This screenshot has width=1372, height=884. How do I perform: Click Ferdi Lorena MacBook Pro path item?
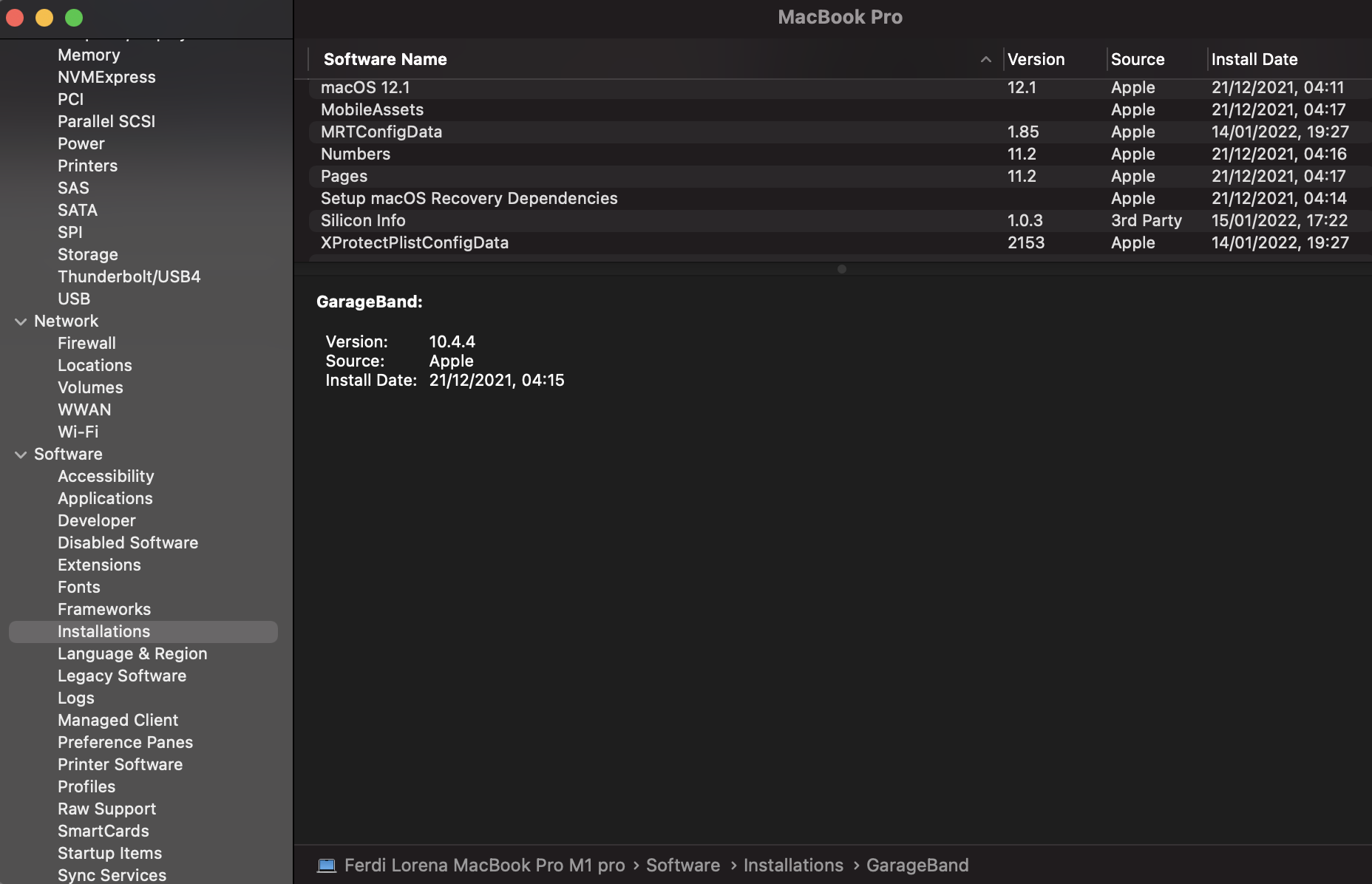(x=484, y=866)
